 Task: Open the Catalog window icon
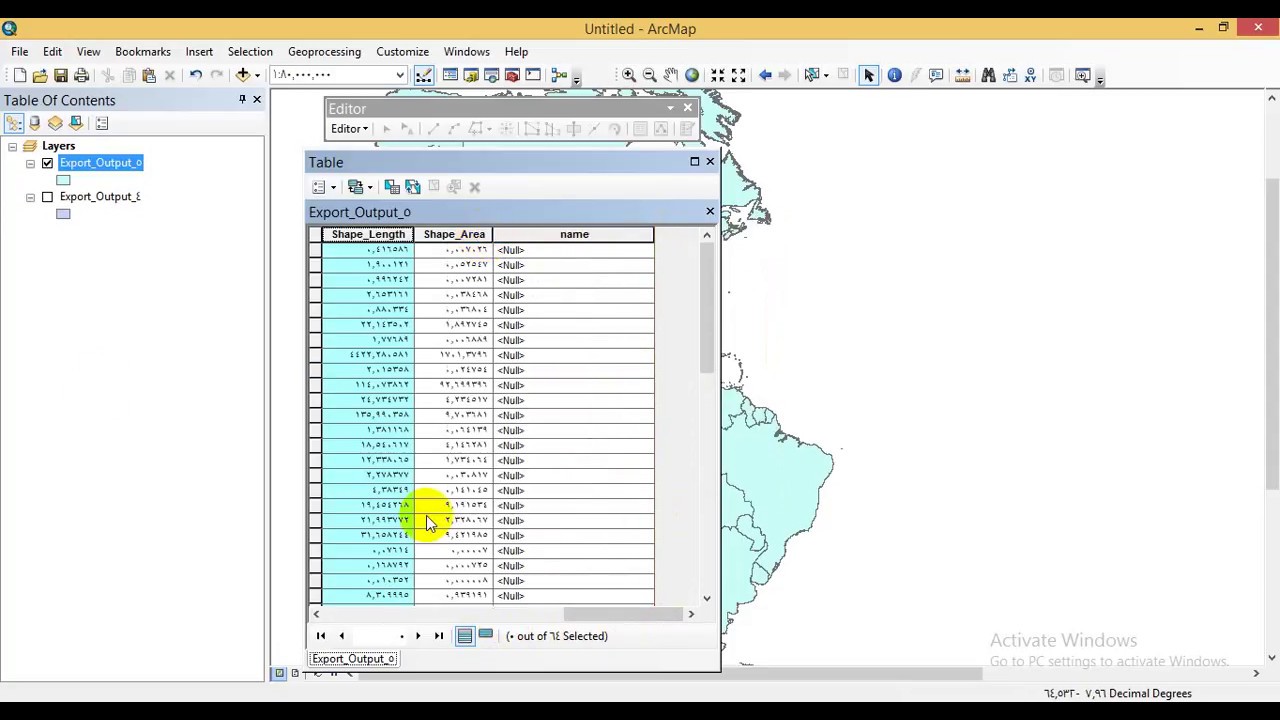pyautogui.click(x=471, y=75)
